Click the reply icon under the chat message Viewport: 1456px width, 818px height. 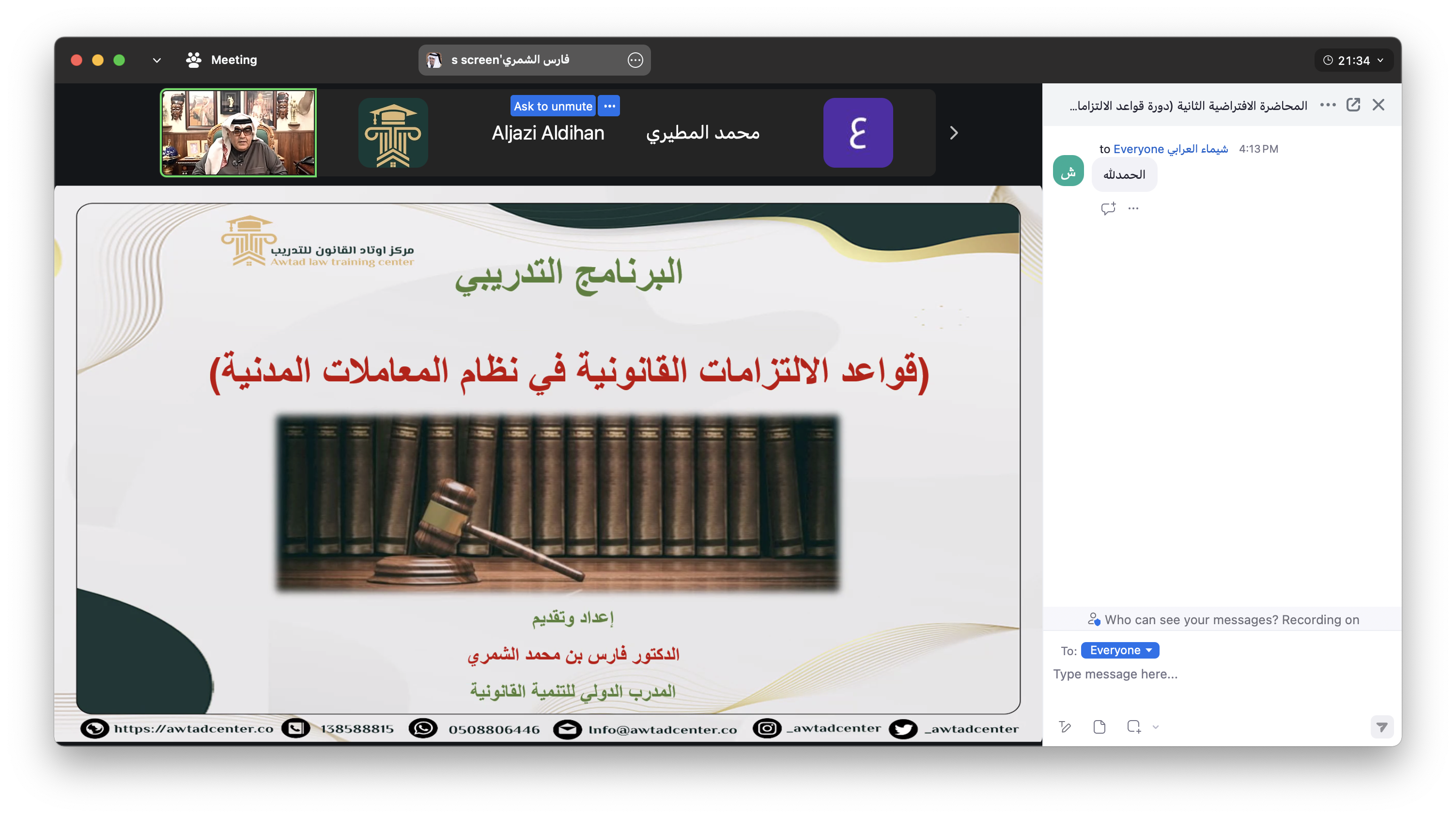tap(1108, 208)
